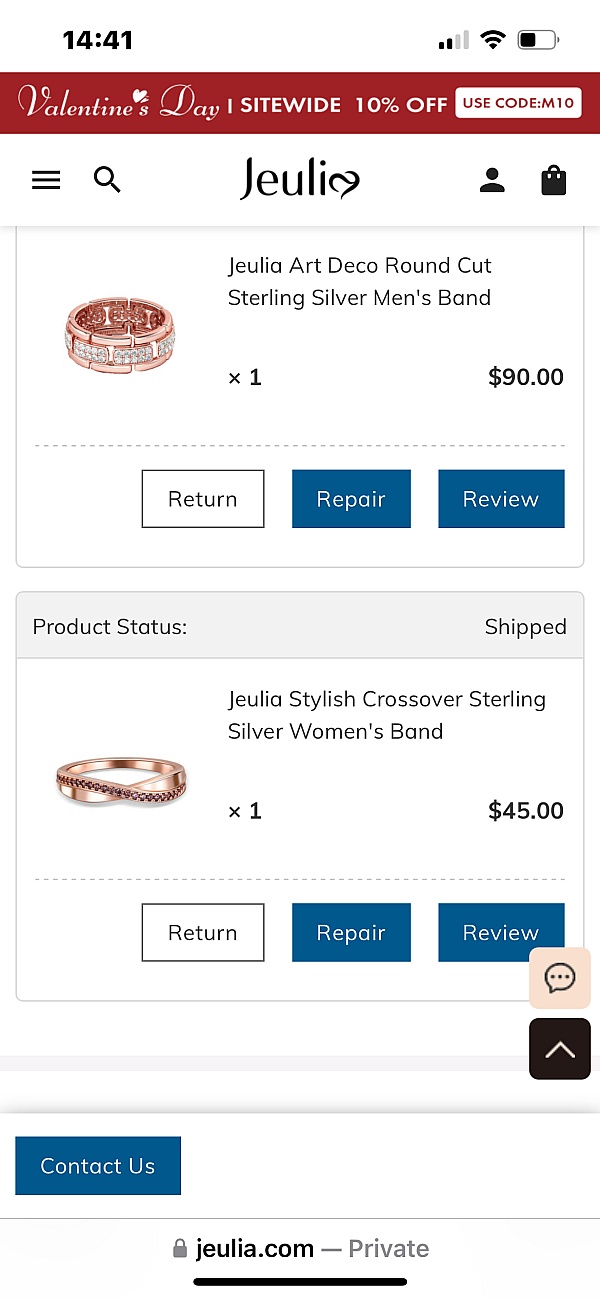
Task: Open Jeulia Stylish Crossover product title
Action: coord(386,715)
